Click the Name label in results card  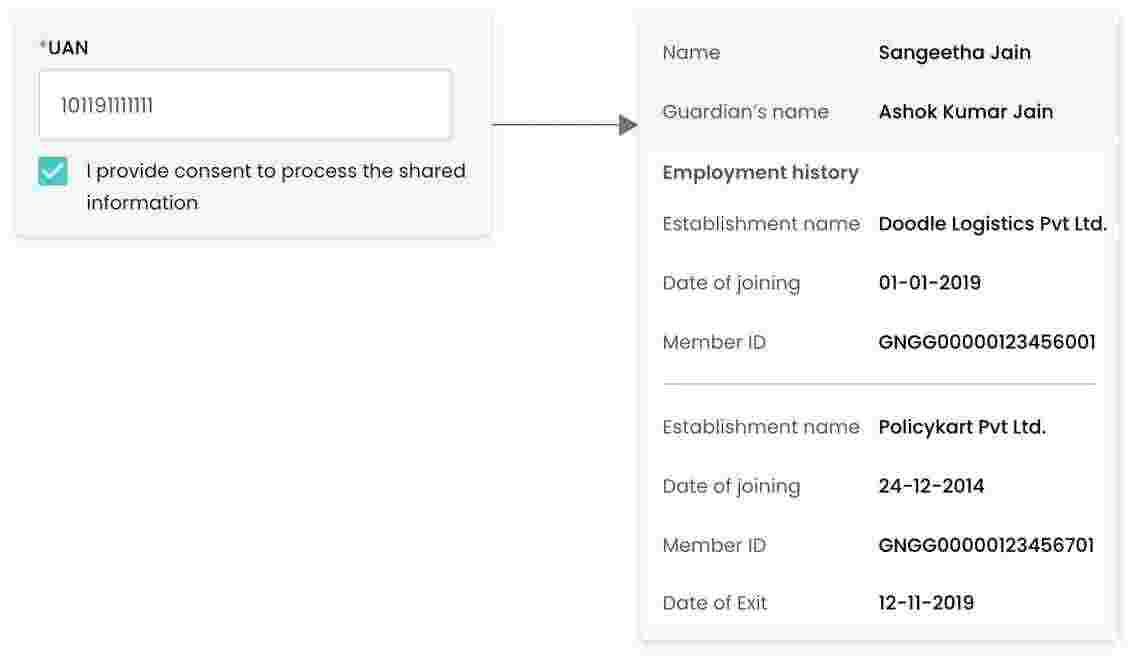point(691,52)
